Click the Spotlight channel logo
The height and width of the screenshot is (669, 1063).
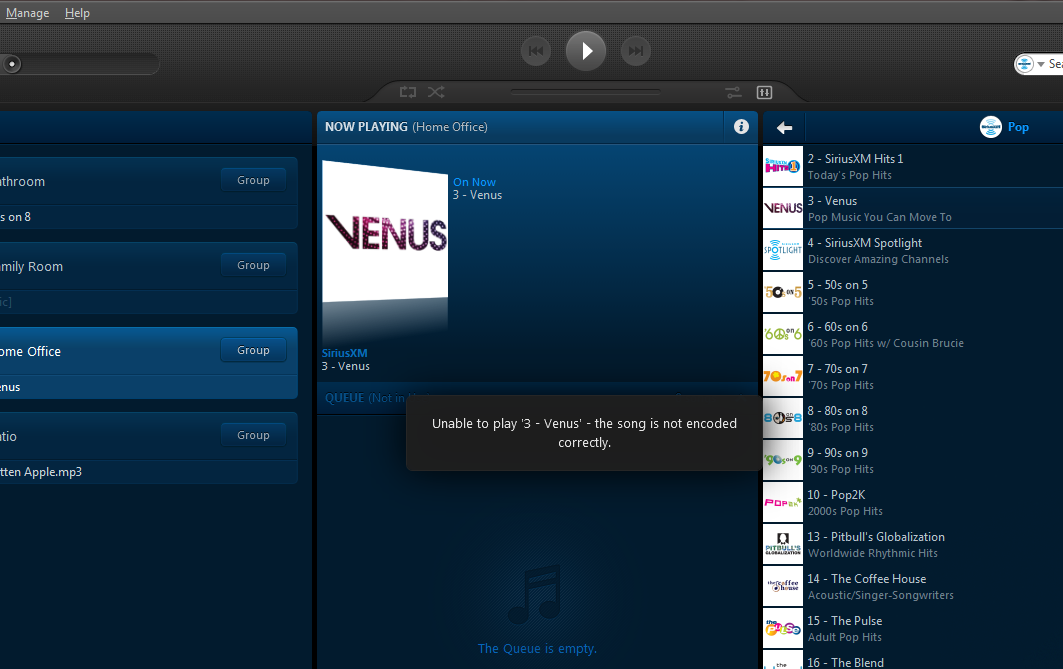(783, 250)
